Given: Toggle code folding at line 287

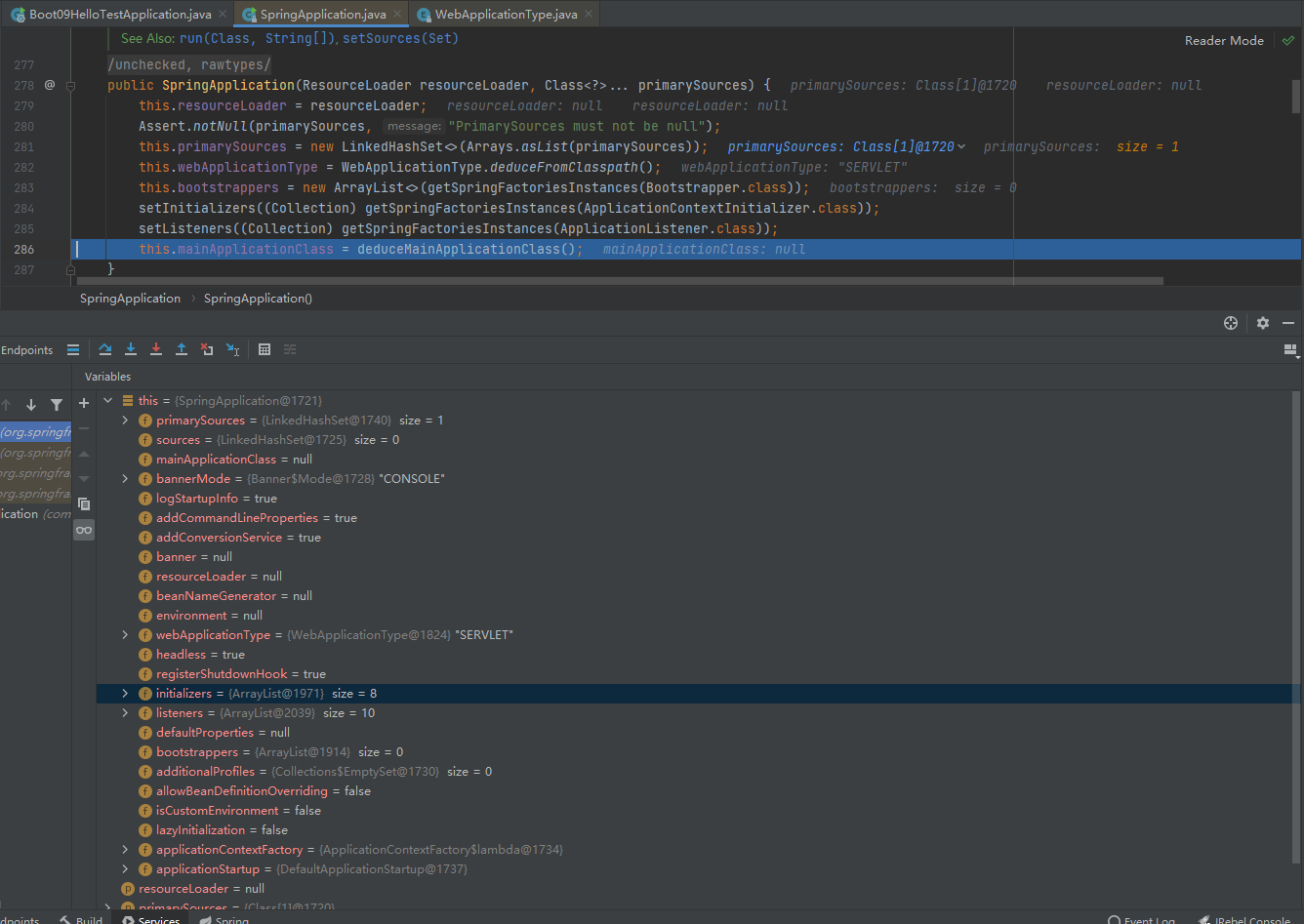Looking at the screenshot, I should pyautogui.click(x=70, y=269).
